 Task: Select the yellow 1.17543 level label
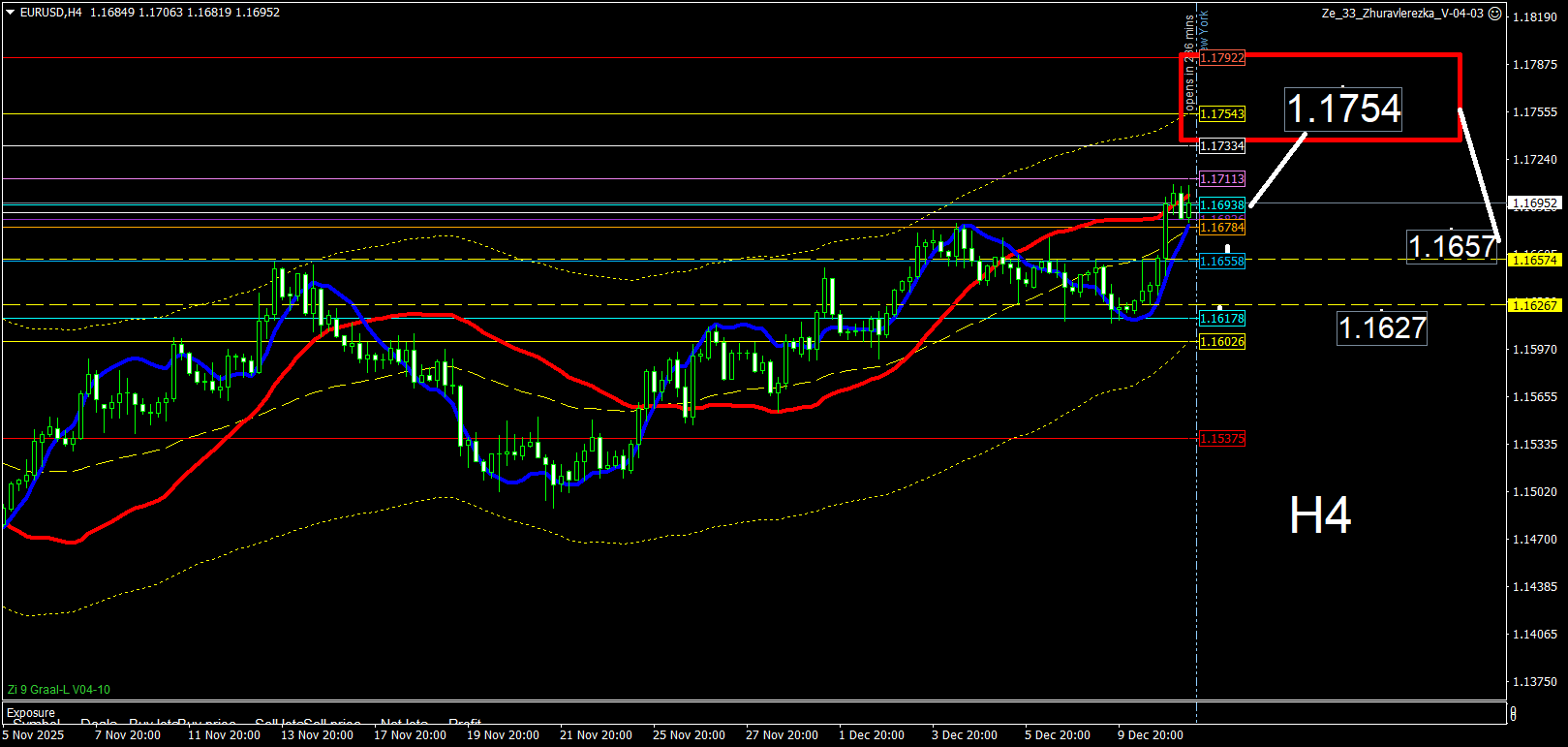point(1222,114)
